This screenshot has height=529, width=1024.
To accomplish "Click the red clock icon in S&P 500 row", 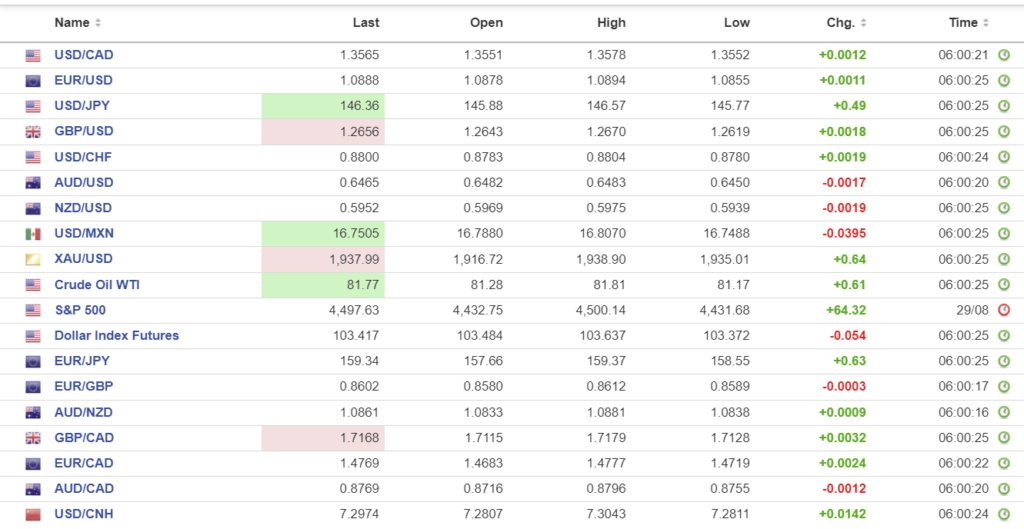I will [1004, 310].
